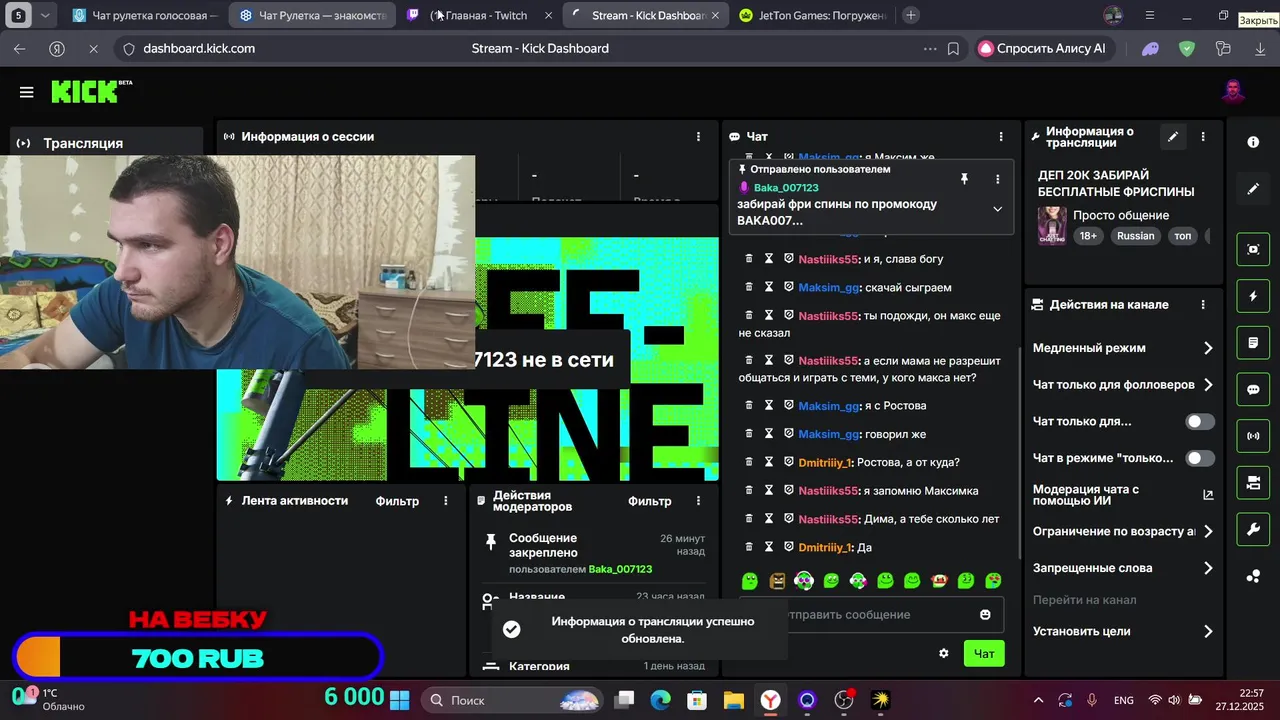Click the Russian language tag

coord(1136,236)
